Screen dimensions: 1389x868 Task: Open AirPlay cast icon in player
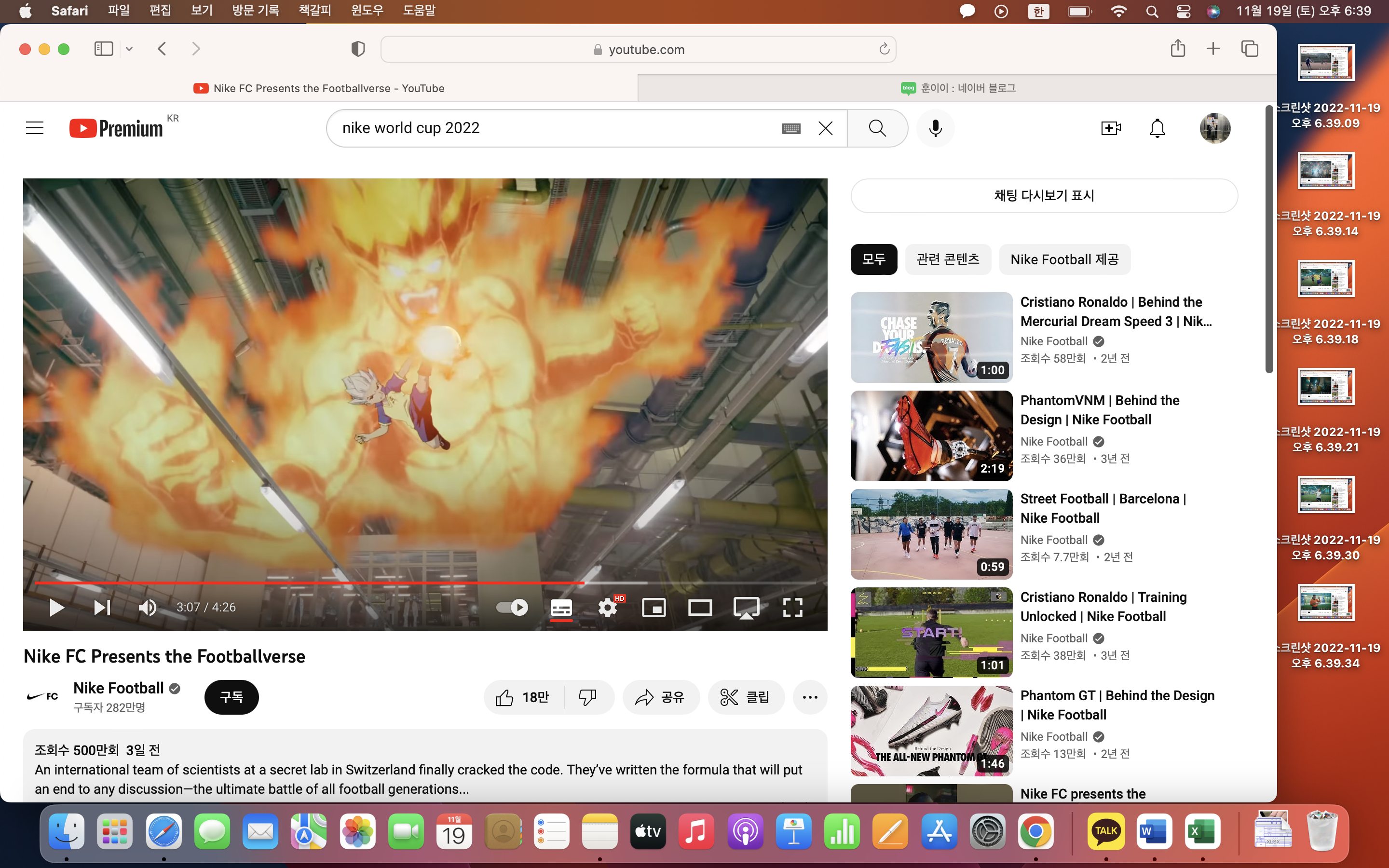pyautogui.click(x=746, y=608)
